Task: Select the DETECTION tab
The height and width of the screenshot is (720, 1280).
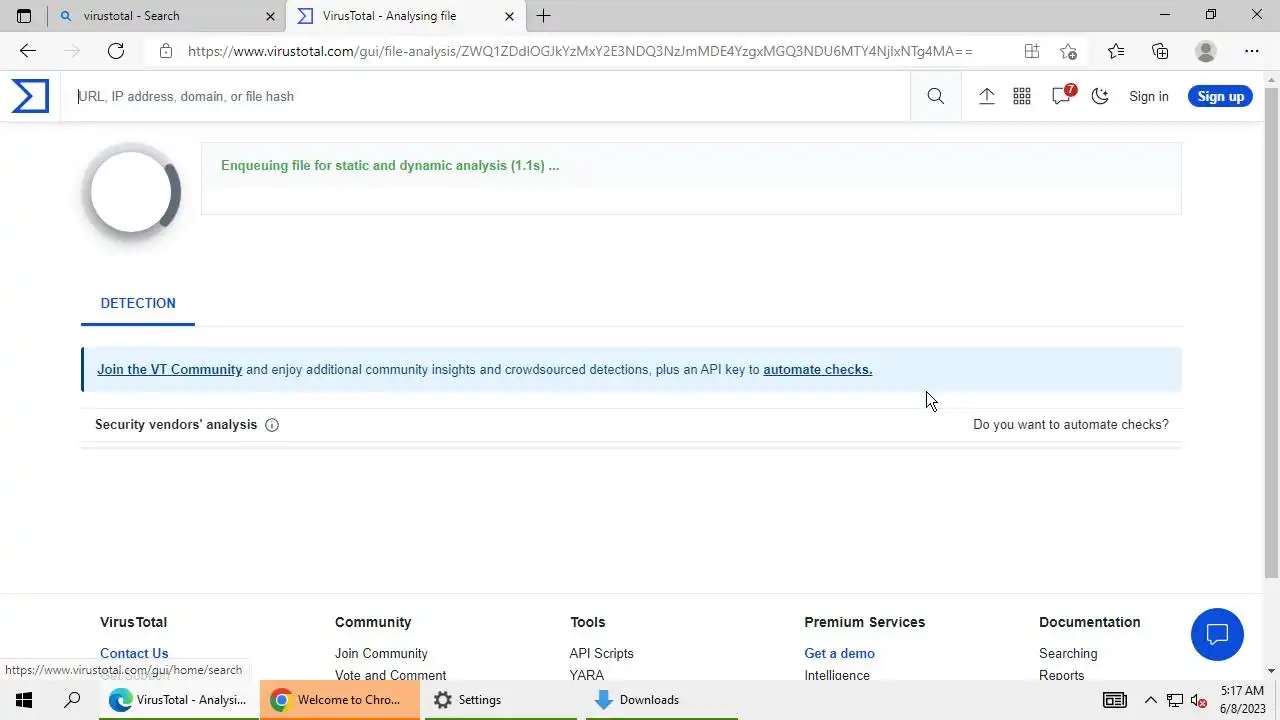Action: 138,303
